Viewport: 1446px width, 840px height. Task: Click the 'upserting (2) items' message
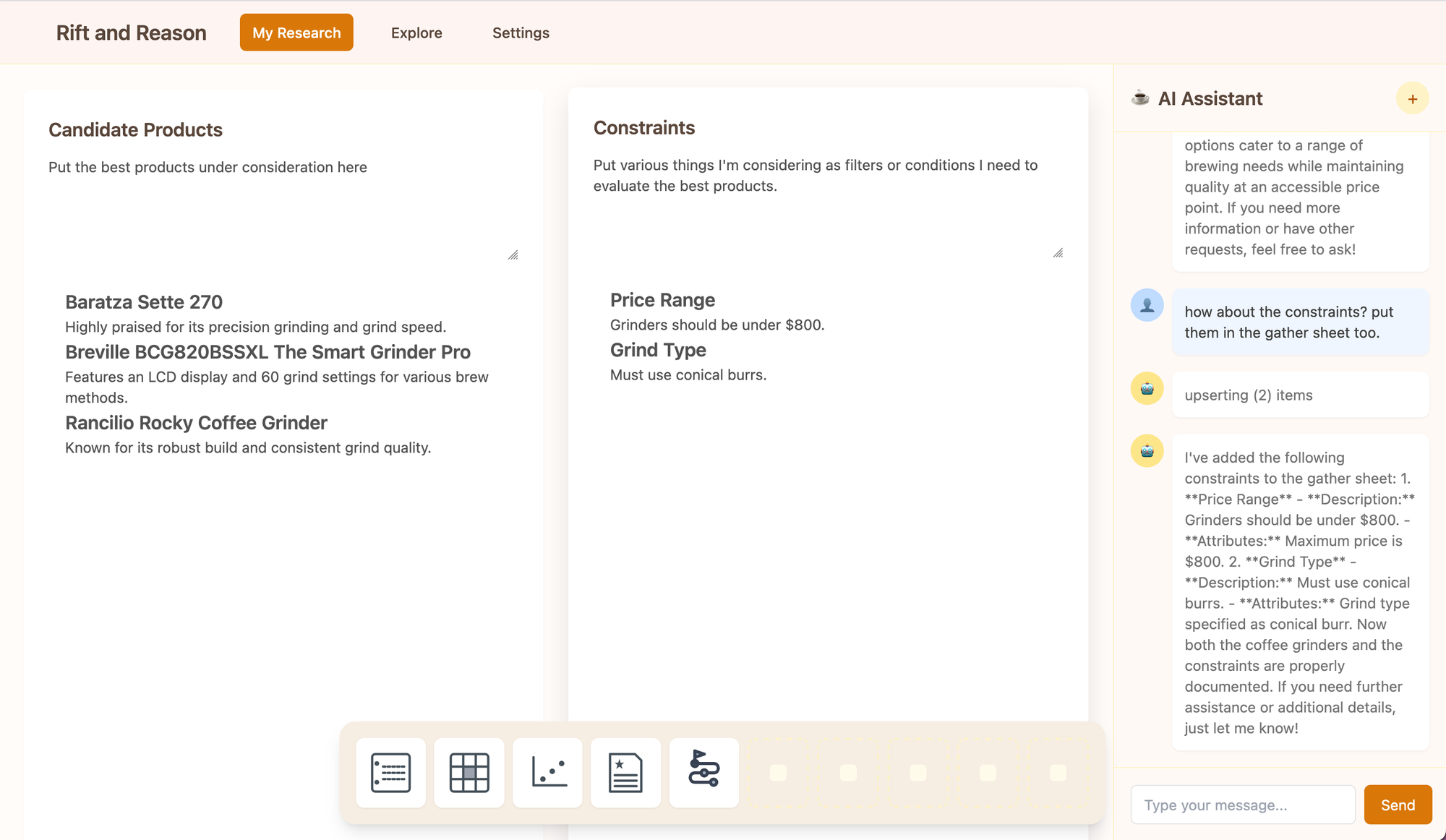[1300, 395]
